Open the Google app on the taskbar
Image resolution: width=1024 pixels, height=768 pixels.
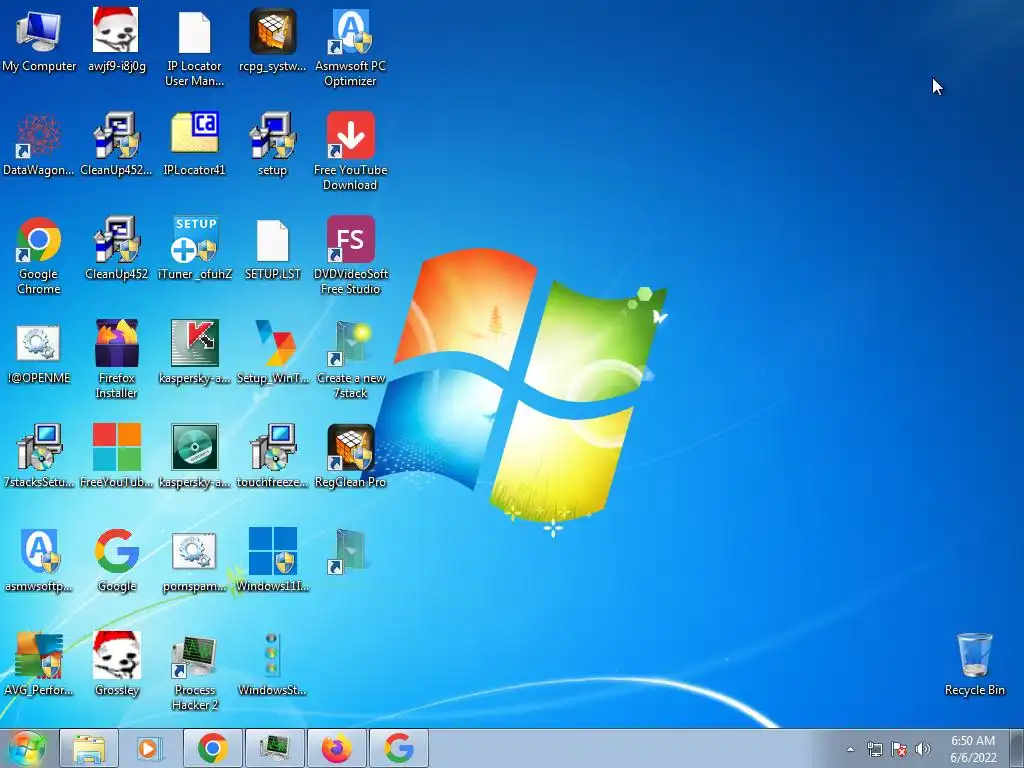[x=398, y=748]
